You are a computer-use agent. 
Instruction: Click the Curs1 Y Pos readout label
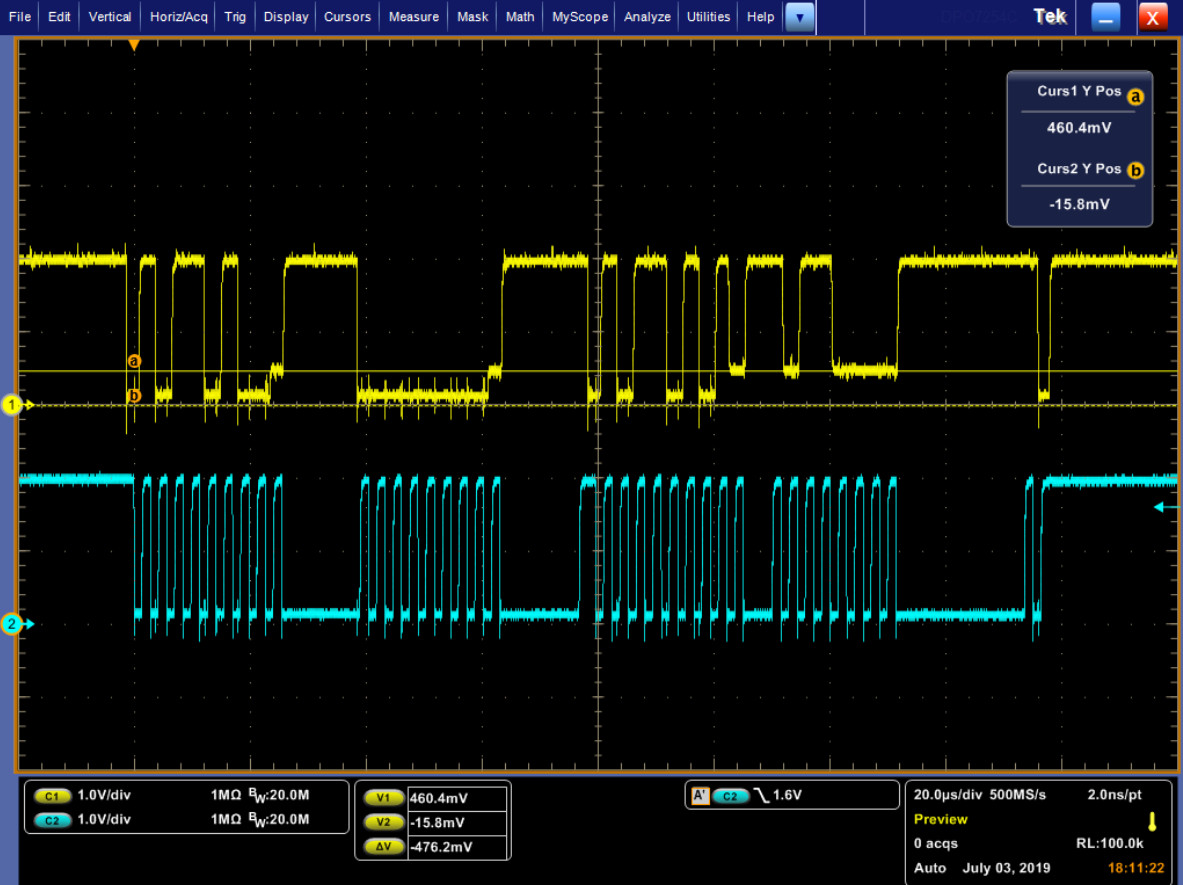[1079, 91]
